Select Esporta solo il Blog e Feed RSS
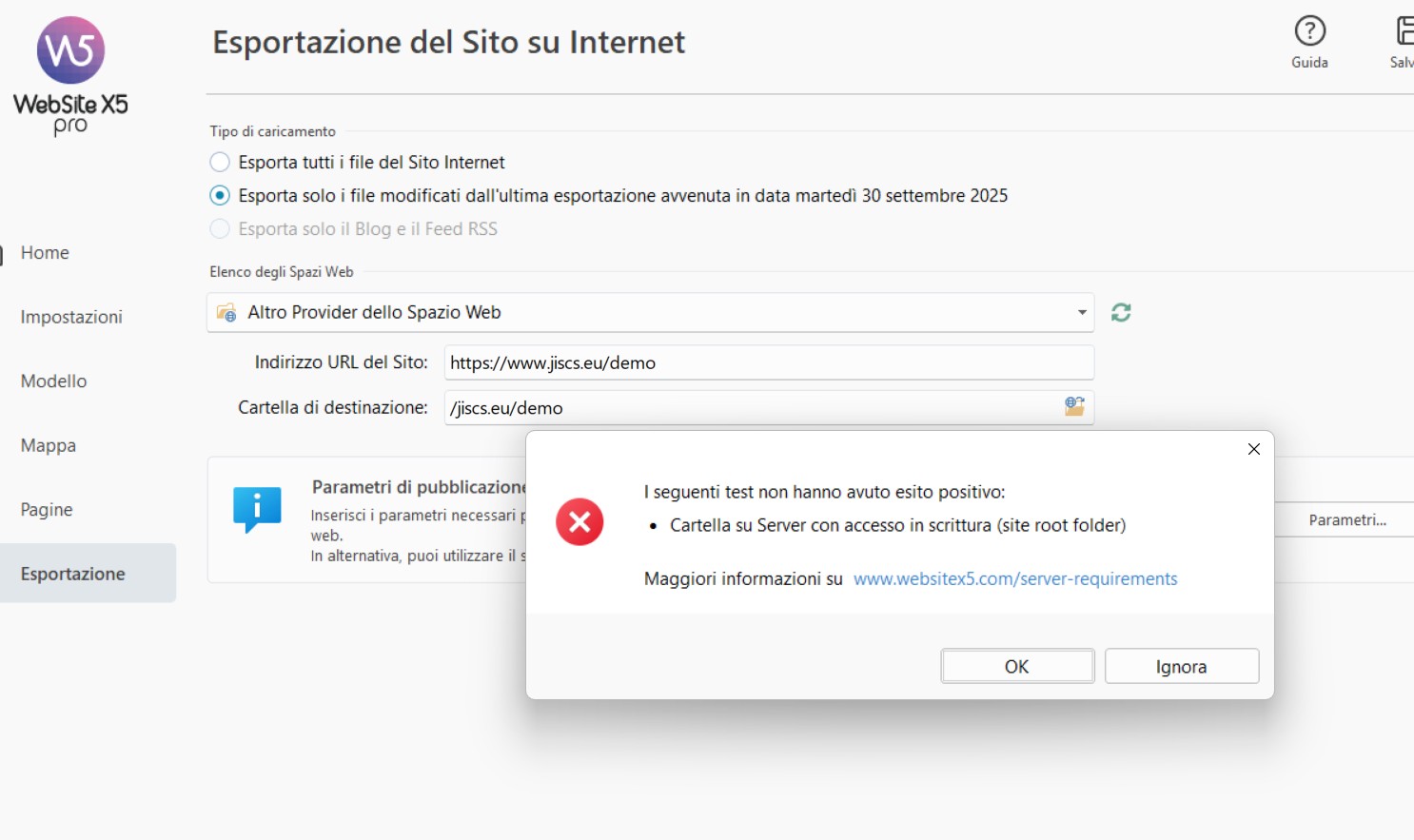Image resolution: width=1414 pixels, height=840 pixels. click(x=220, y=228)
